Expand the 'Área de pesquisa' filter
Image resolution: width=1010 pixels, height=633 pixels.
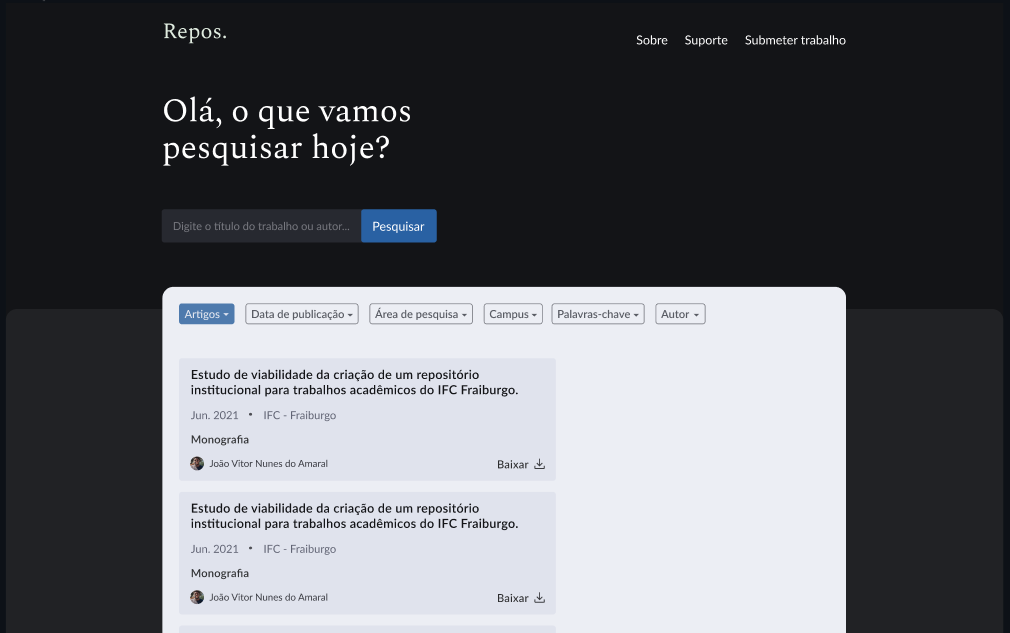[420, 313]
